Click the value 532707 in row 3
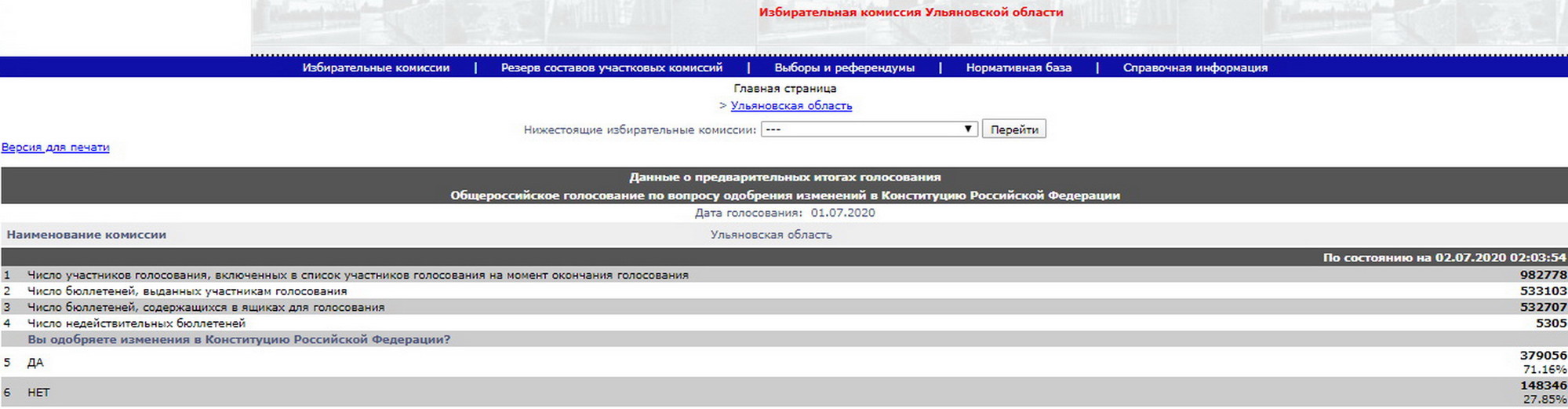The image size is (1568, 409). point(1542,308)
